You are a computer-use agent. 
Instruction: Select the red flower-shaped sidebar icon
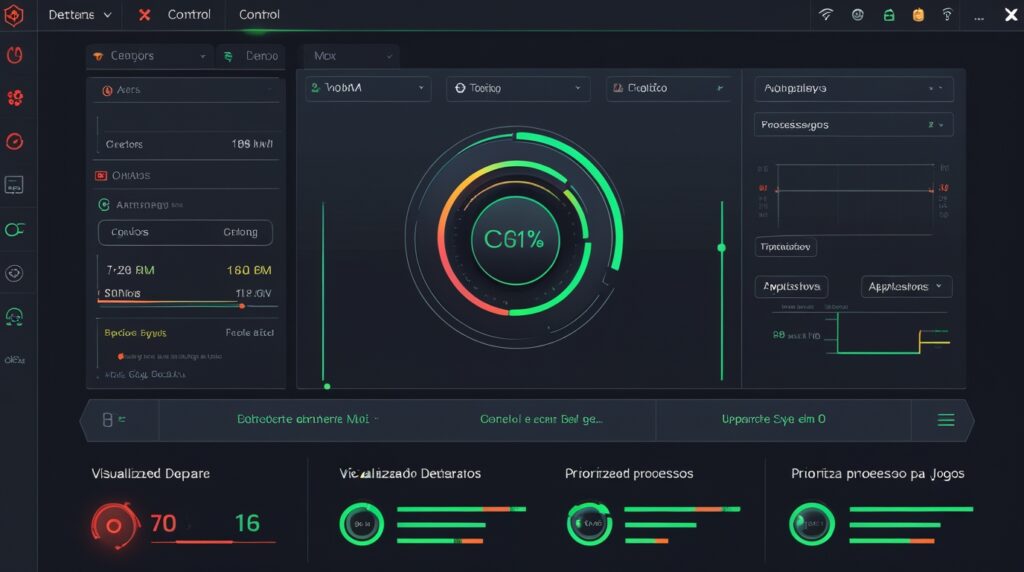(14, 98)
